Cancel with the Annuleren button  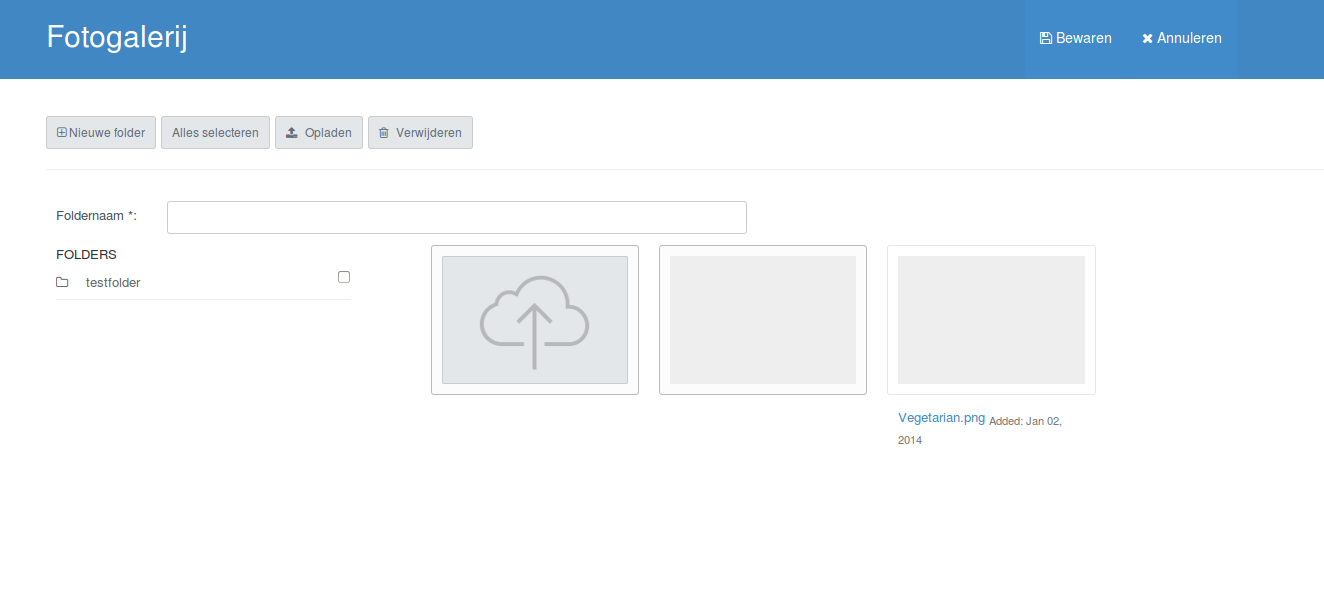tap(1181, 38)
